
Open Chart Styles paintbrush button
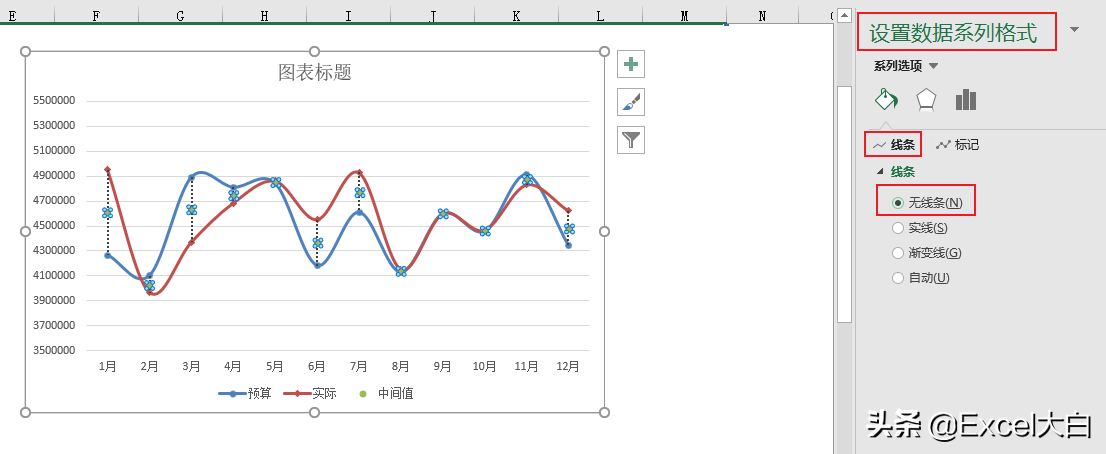point(631,102)
